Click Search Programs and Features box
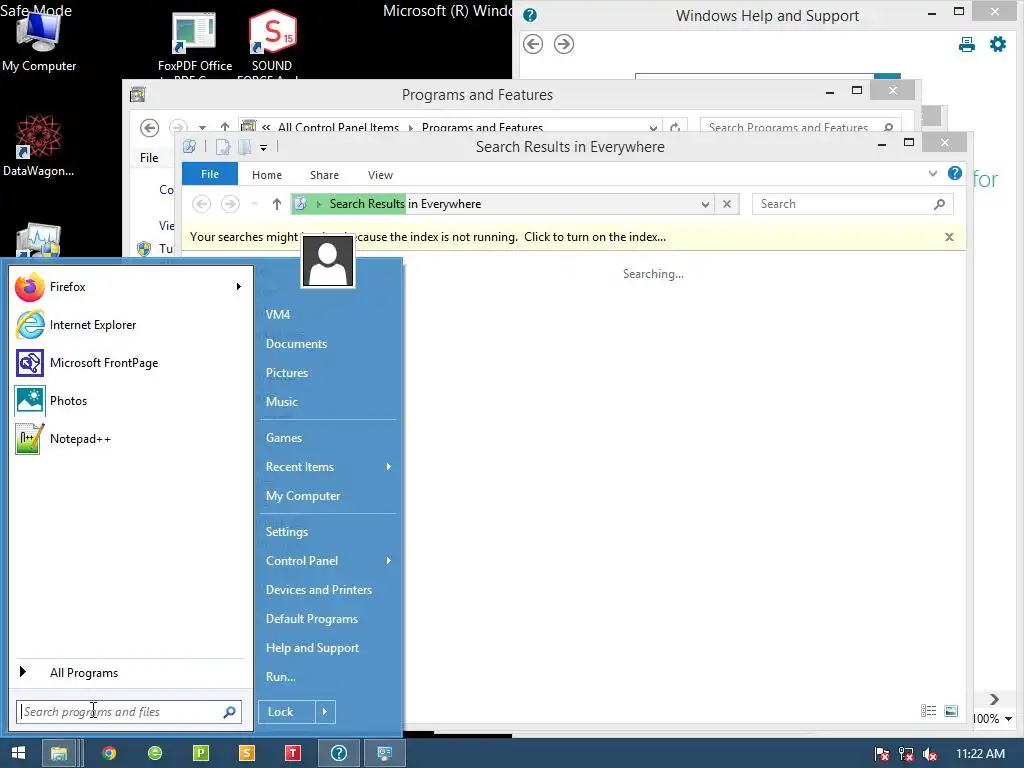The image size is (1024, 768). coord(801,127)
